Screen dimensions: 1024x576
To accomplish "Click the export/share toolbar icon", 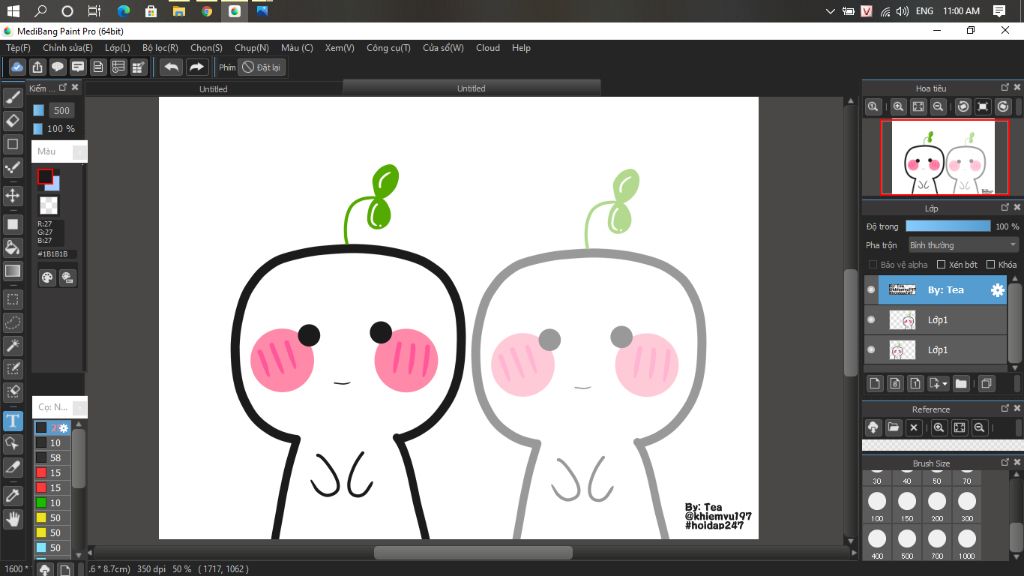I will 37,67.
